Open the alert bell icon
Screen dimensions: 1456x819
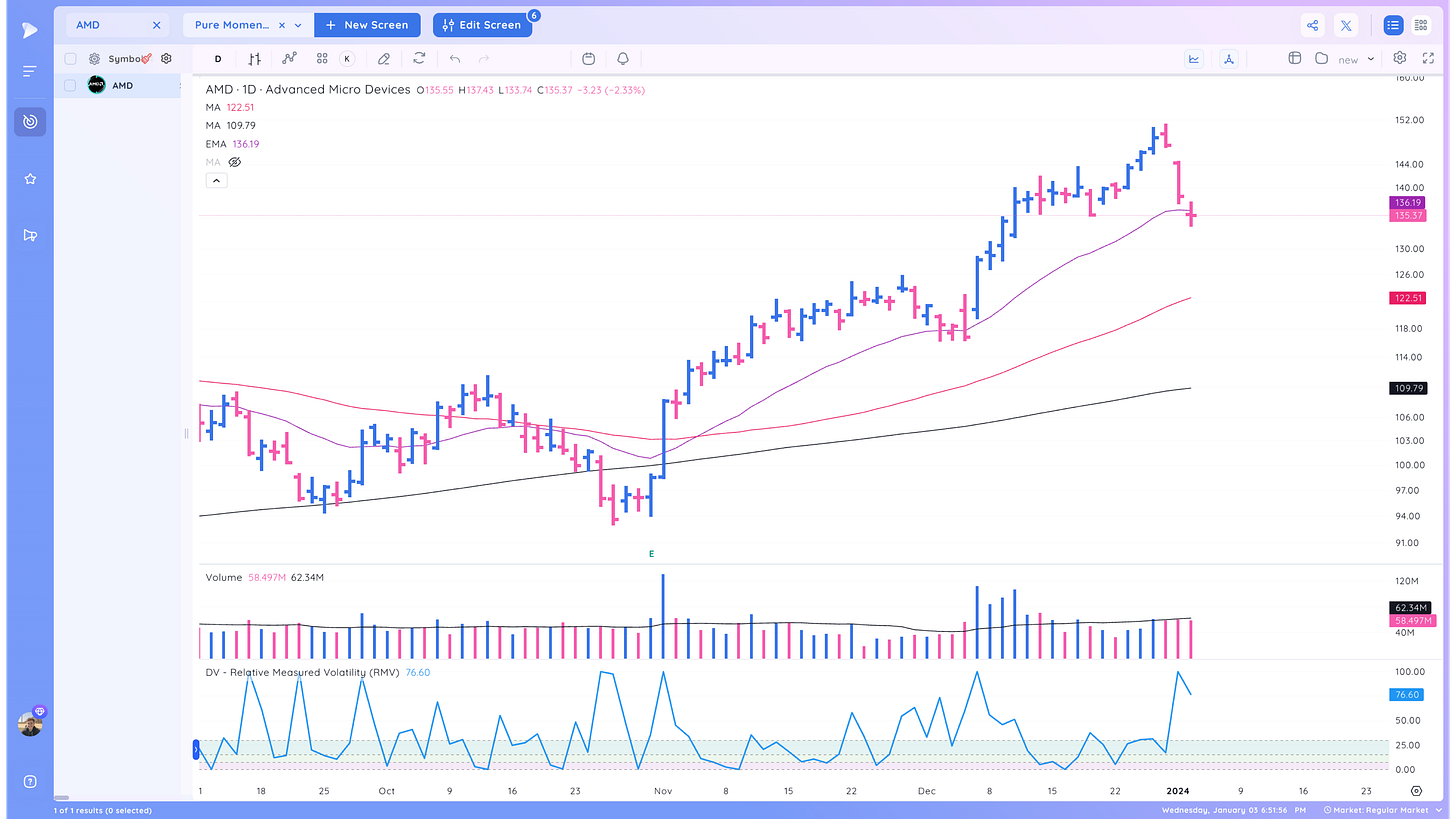point(623,59)
